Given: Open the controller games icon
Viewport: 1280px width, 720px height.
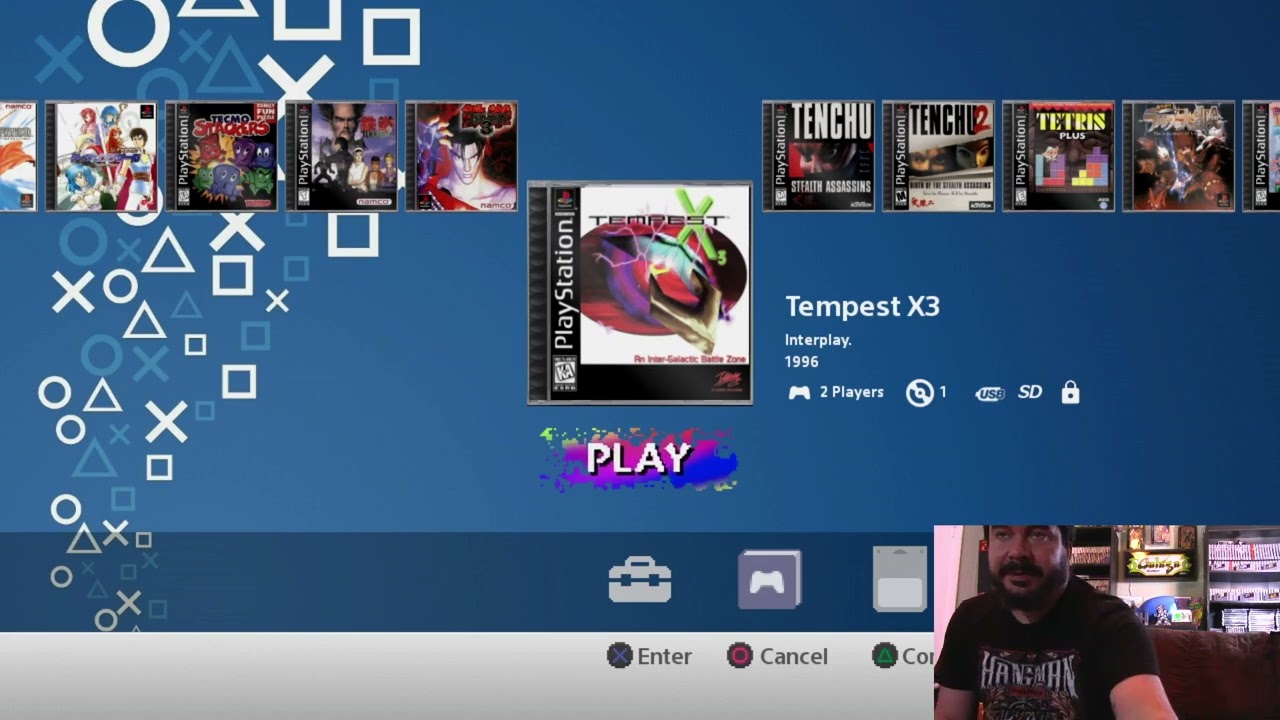Looking at the screenshot, I should (769, 579).
